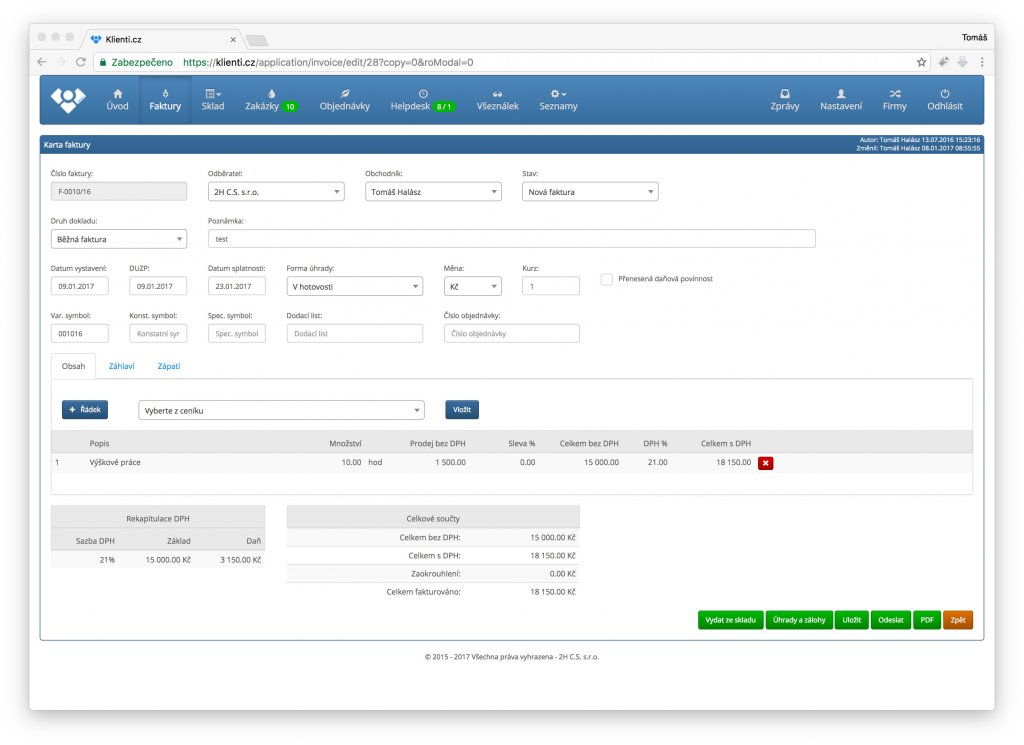
Task: Open Objednávky section icon
Action: click(x=344, y=93)
